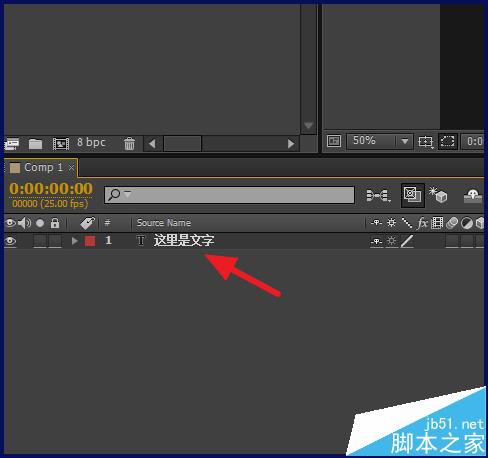Viewport: 488px width, 458px height.
Task: Click the right scroll arrow in the Project panel
Action: 291,144
